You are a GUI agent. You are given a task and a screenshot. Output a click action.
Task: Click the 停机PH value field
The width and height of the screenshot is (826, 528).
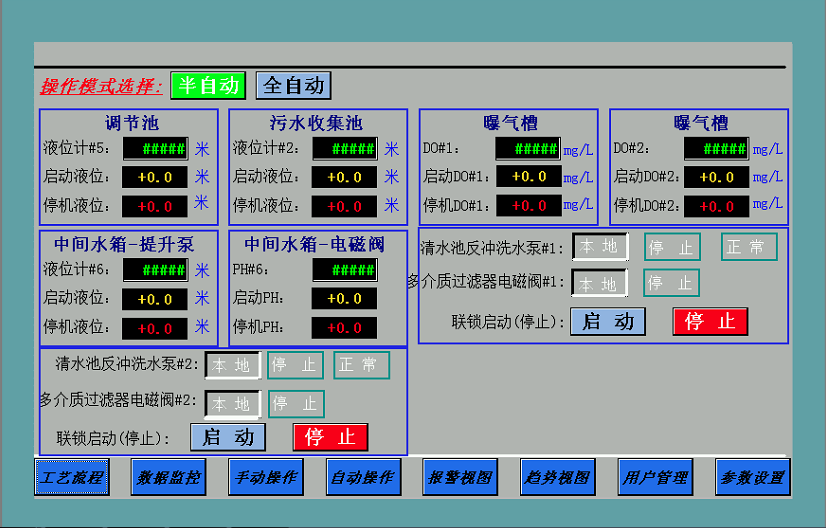pos(344,328)
